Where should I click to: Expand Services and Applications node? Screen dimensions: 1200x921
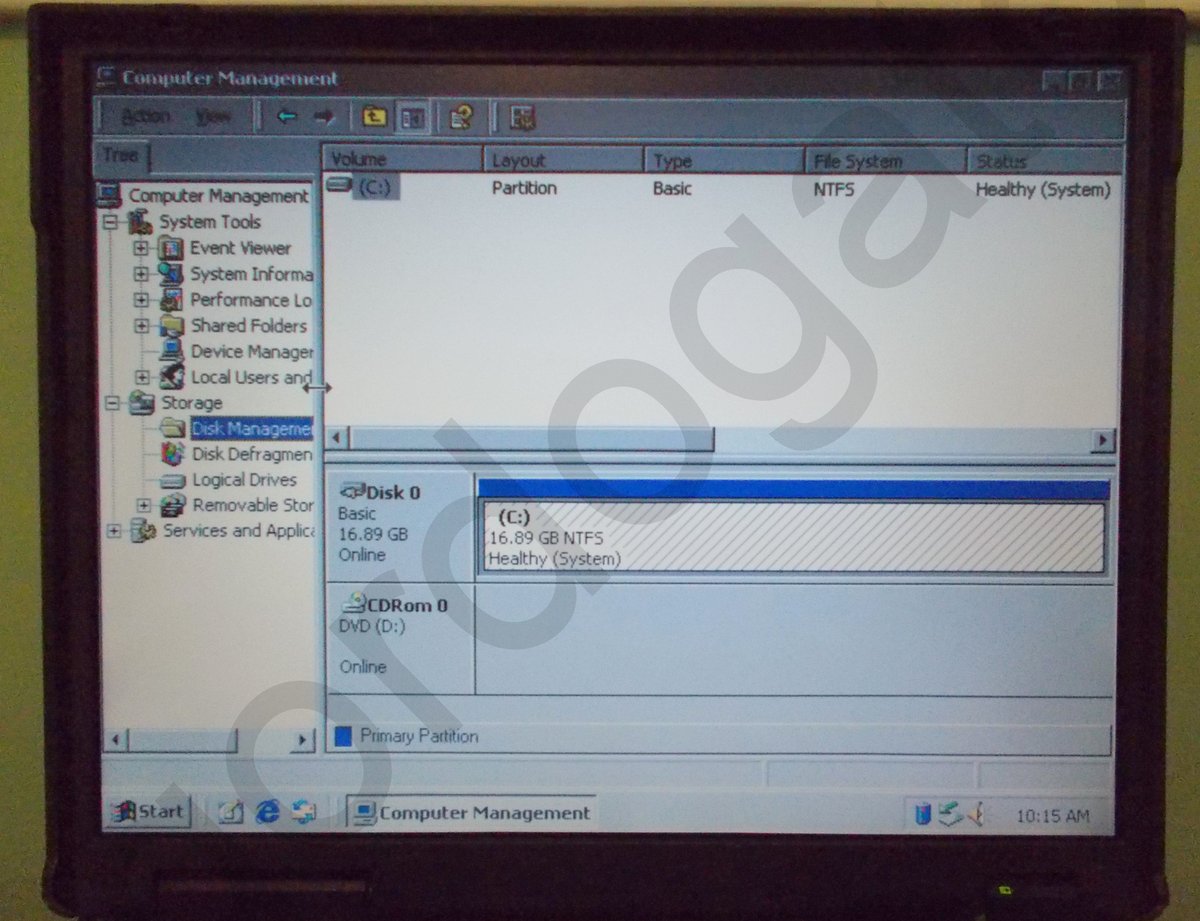(x=114, y=531)
